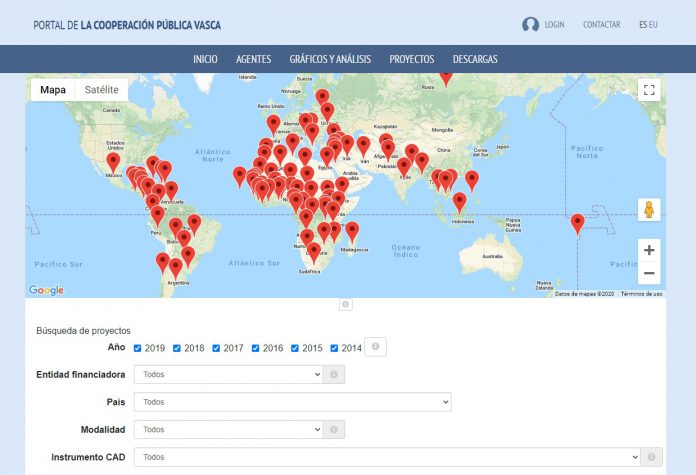Image resolution: width=696 pixels, height=475 pixels.
Task: Click the CONTACTAR link
Action: pyautogui.click(x=601, y=24)
